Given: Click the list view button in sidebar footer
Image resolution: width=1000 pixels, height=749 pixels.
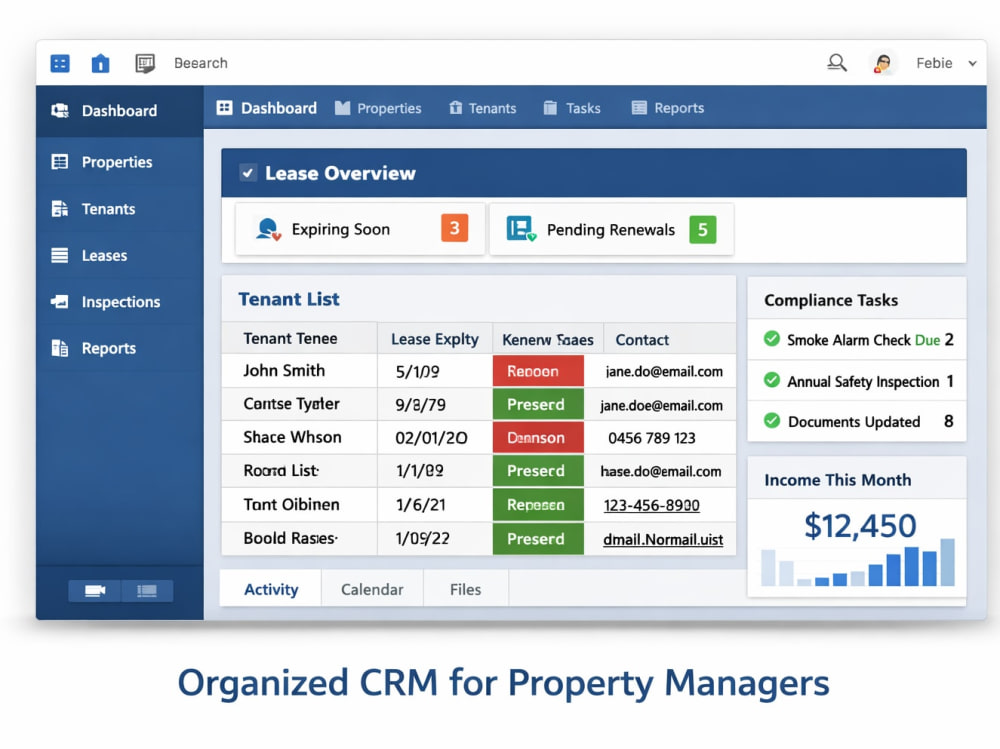Looking at the screenshot, I should [x=147, y=591].
